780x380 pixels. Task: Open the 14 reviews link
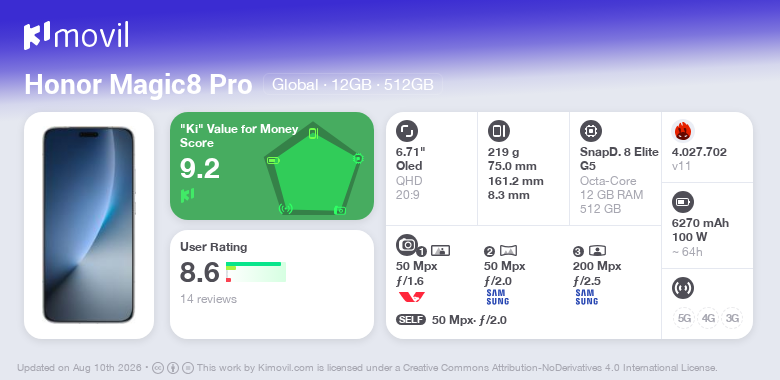(208, 299)
